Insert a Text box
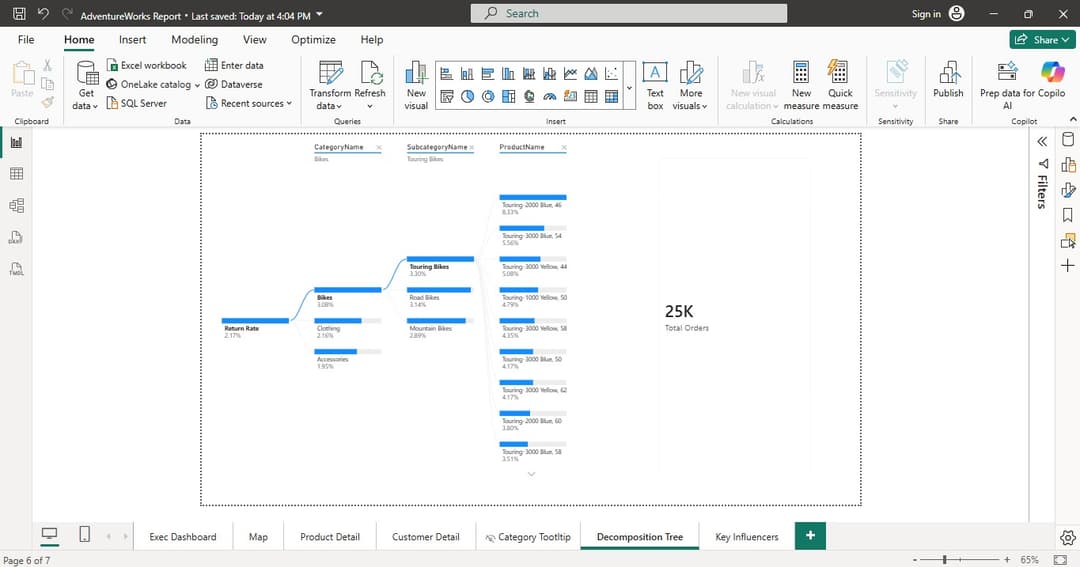The height and width of the screenshot is (567, 1080). (x=655, y=85)
